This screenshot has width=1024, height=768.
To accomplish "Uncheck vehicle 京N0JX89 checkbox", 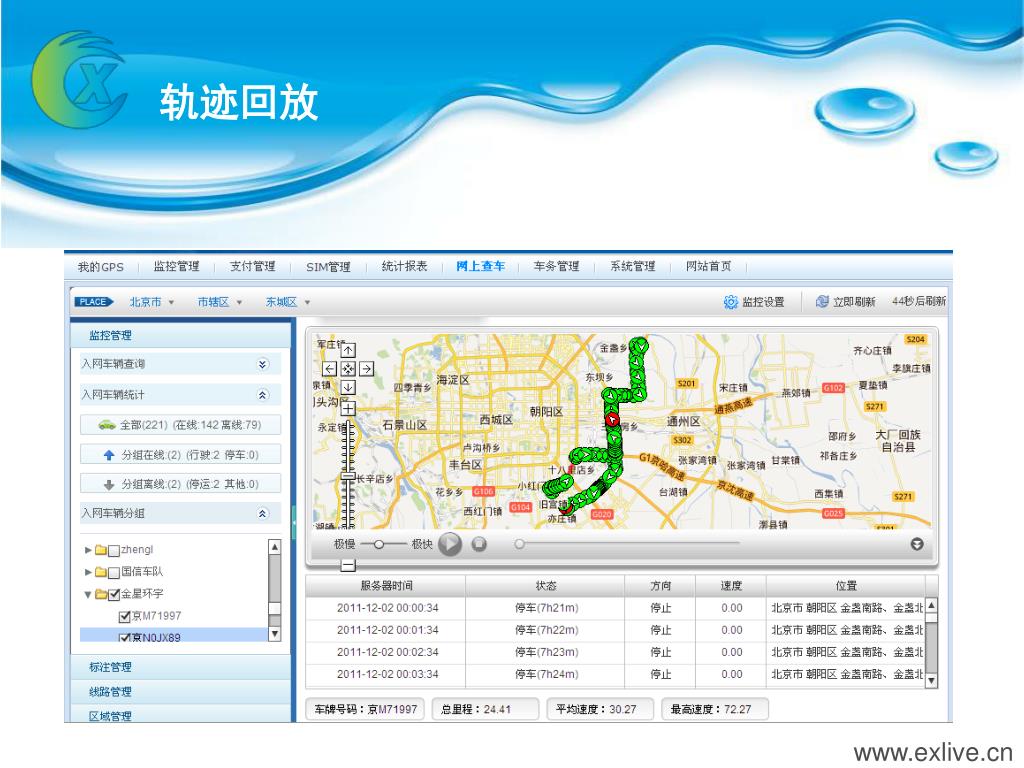I will pos(124,637).
